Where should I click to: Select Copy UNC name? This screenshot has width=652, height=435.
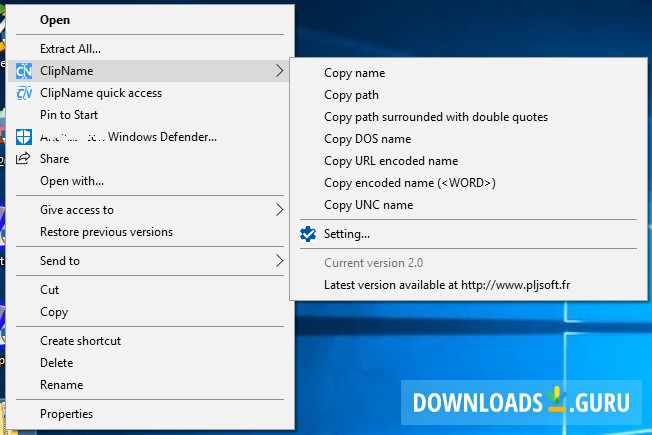469,205
